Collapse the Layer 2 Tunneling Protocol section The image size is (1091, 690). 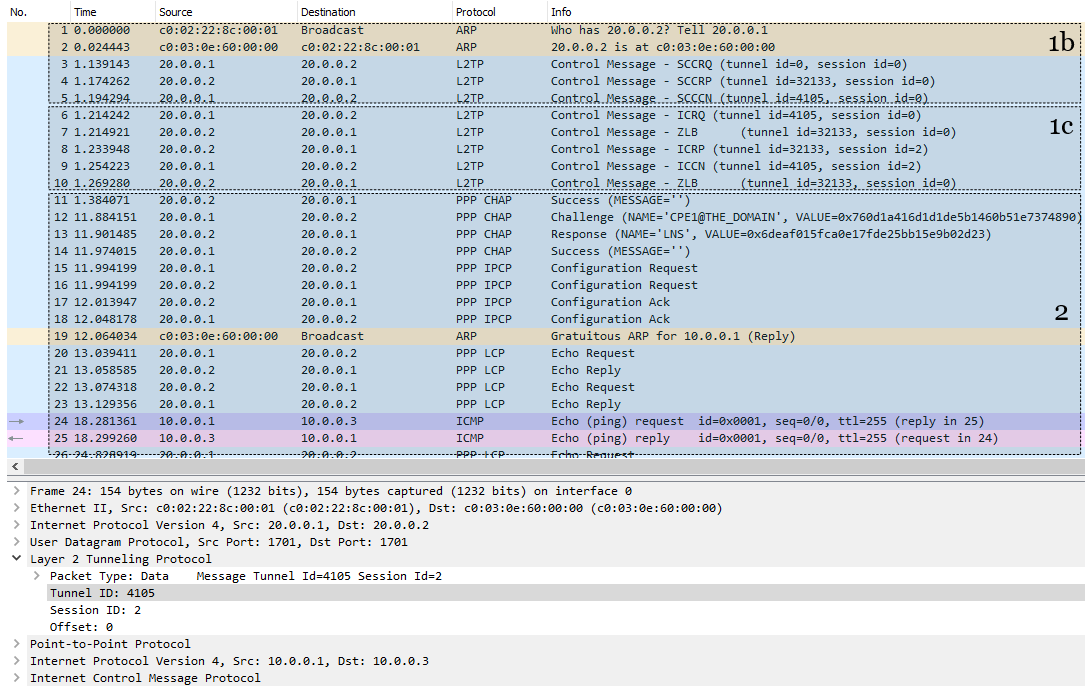point(16,559)
